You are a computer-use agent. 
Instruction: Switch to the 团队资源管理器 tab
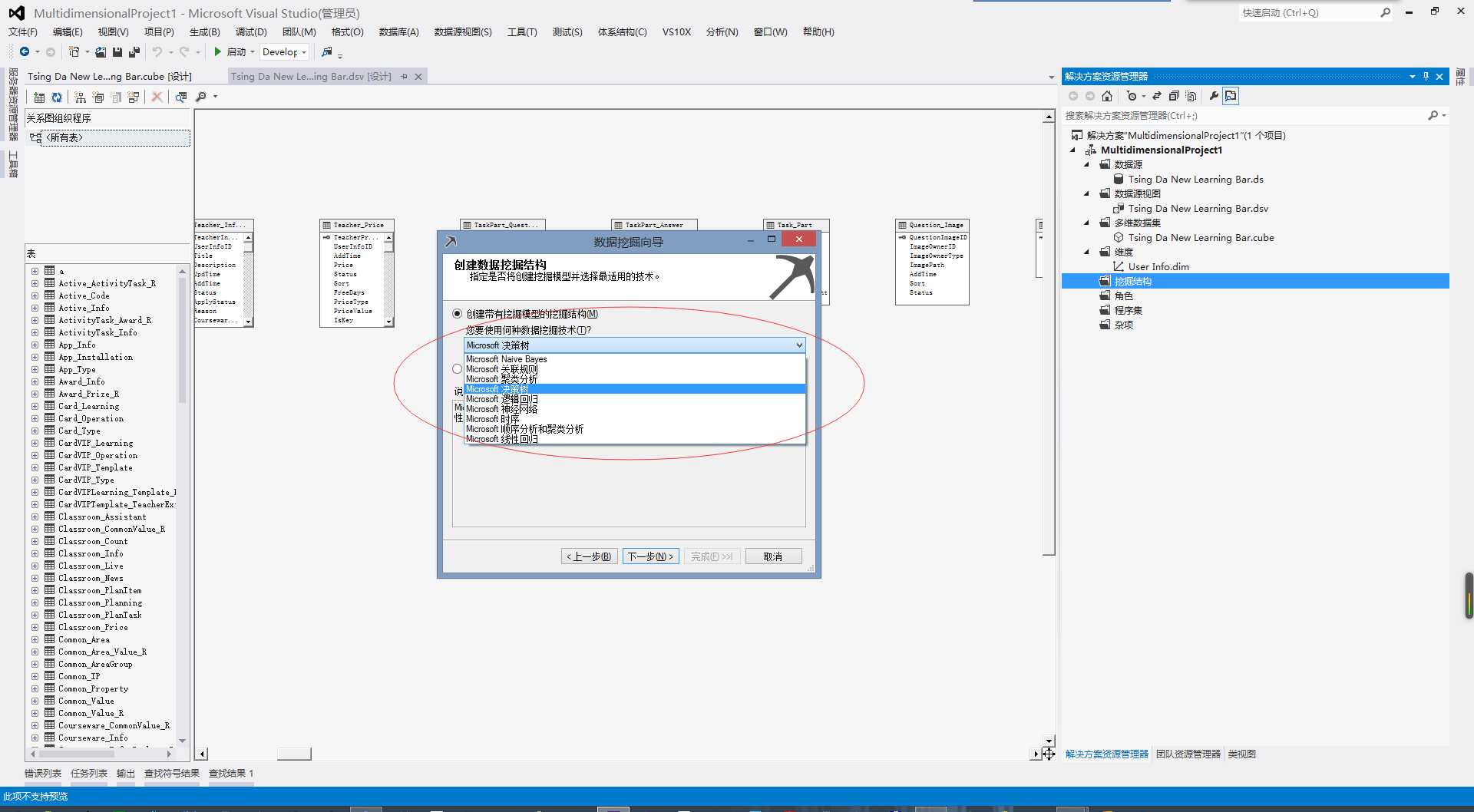pyautogui.click(x=1188, y=754)
